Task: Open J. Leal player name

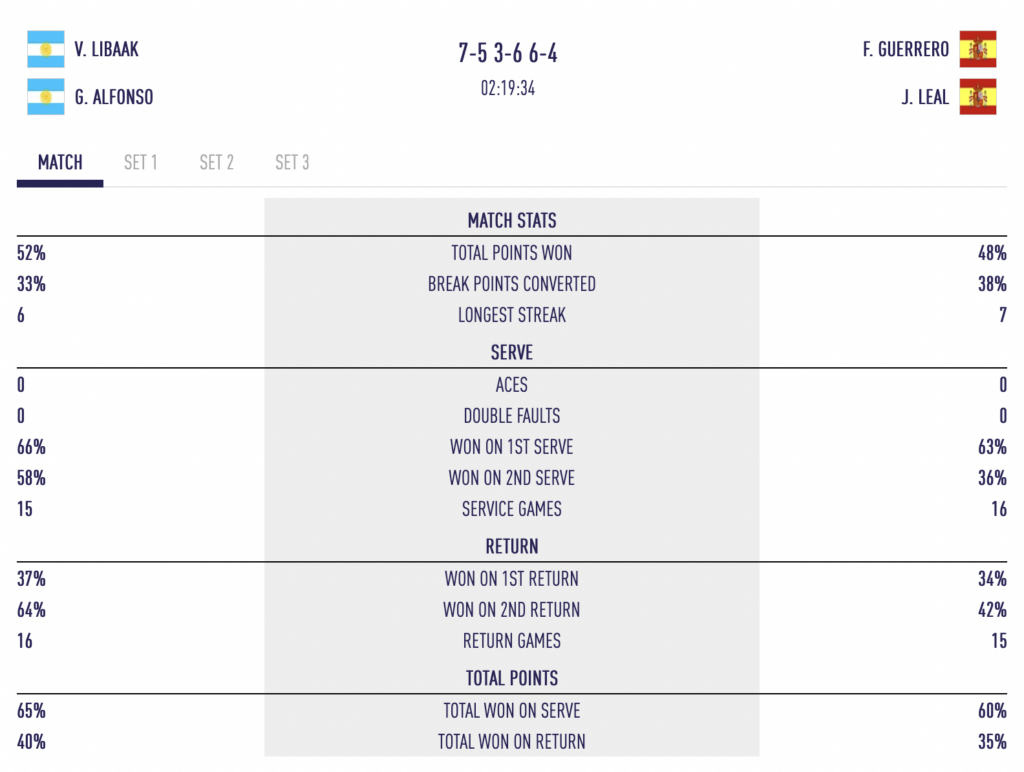Action: (925, 97)
